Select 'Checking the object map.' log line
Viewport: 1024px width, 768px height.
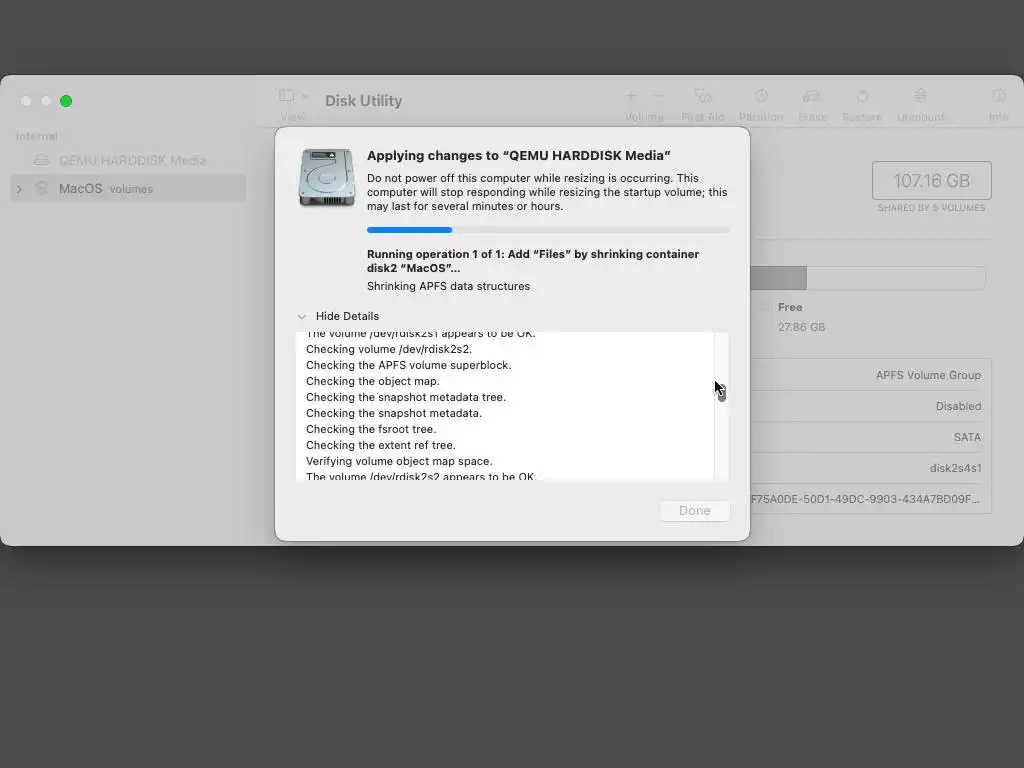(x=372, y=381)
